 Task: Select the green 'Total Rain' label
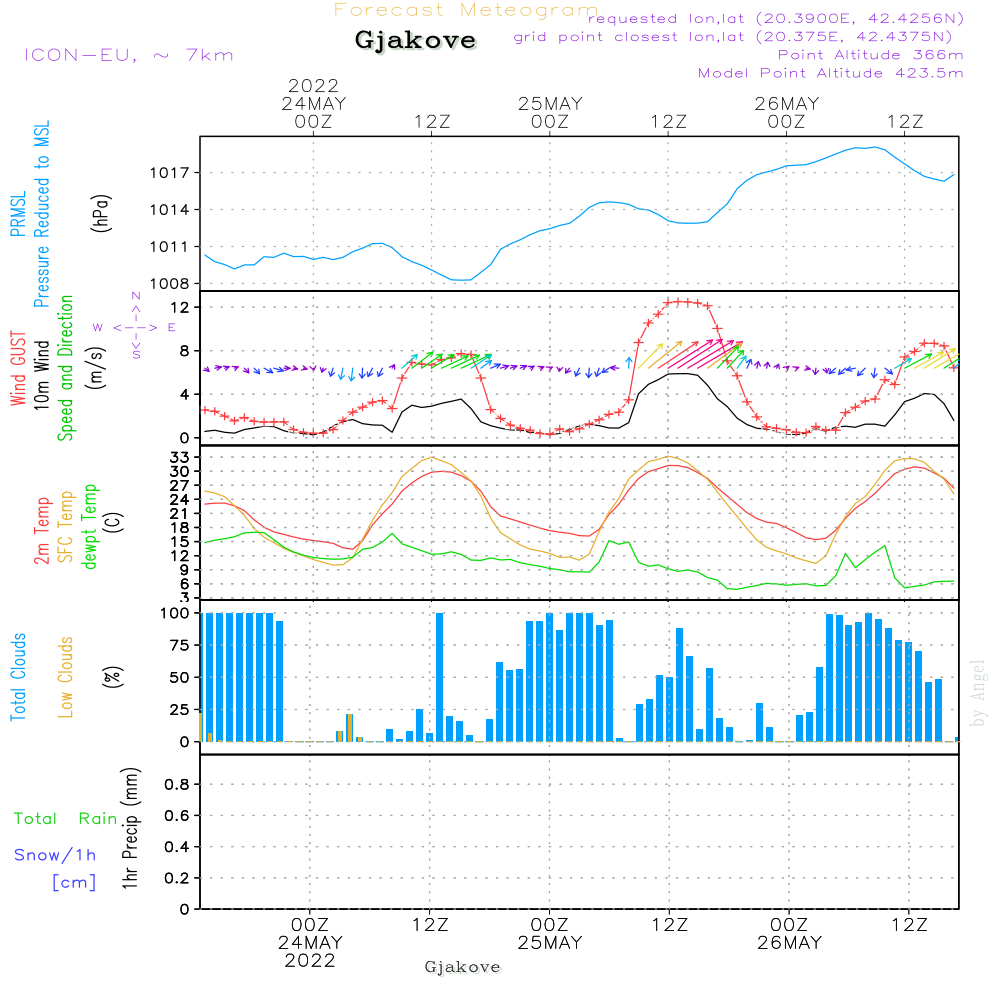coord(66,819)
